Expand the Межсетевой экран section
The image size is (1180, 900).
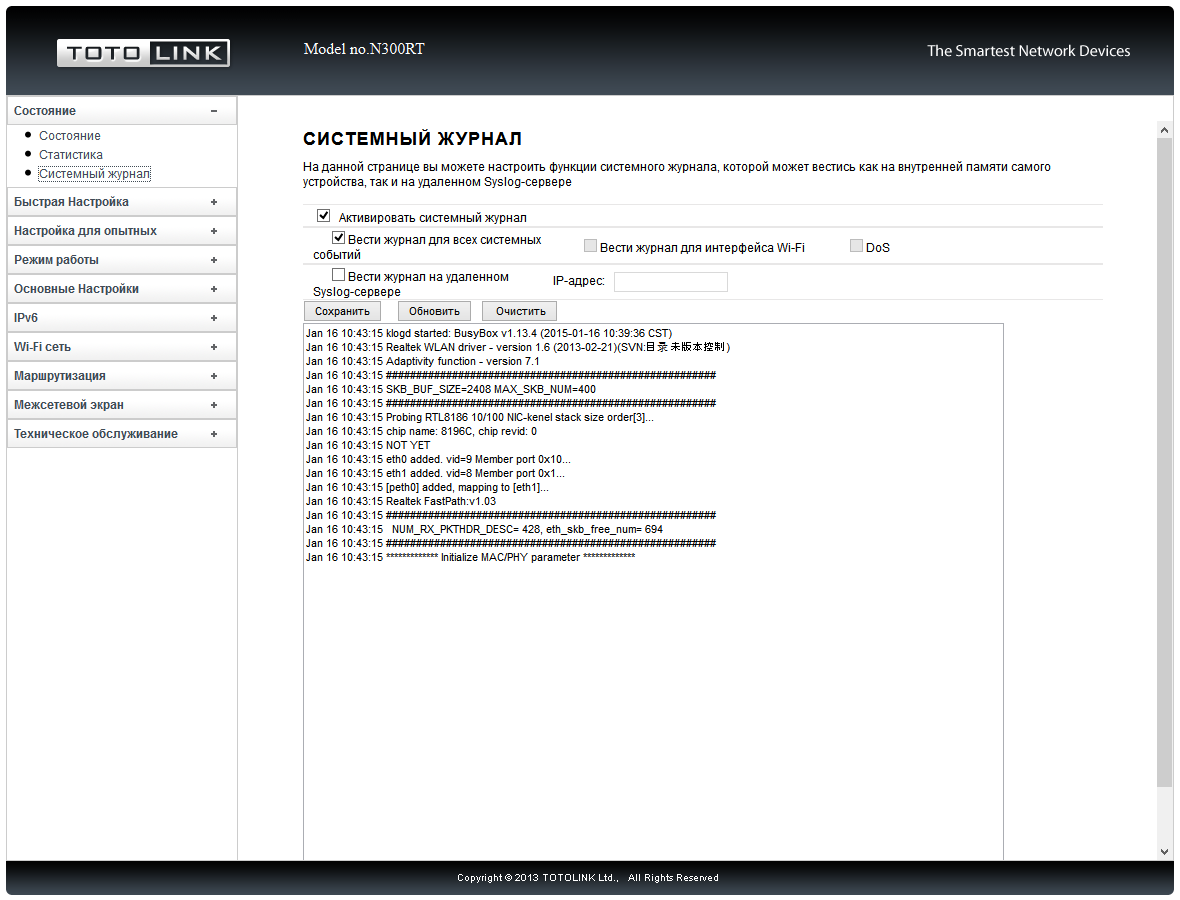(x=122, y=405)
